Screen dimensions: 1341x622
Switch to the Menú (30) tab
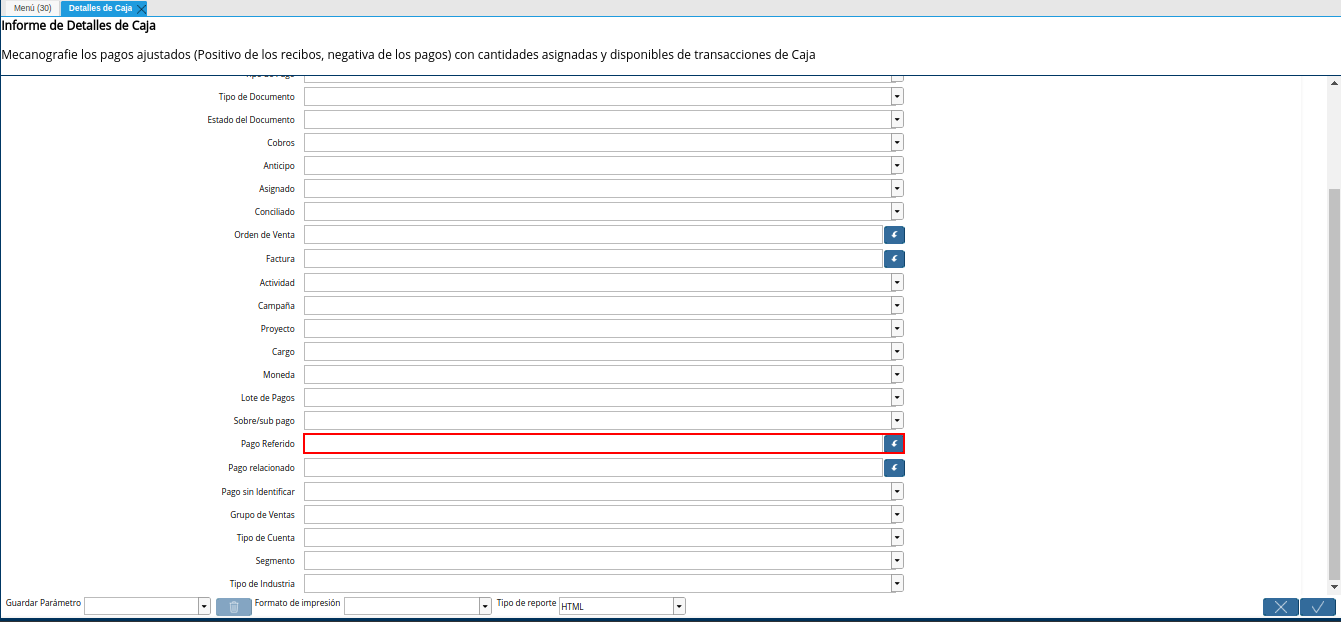(x=33, y=8)
